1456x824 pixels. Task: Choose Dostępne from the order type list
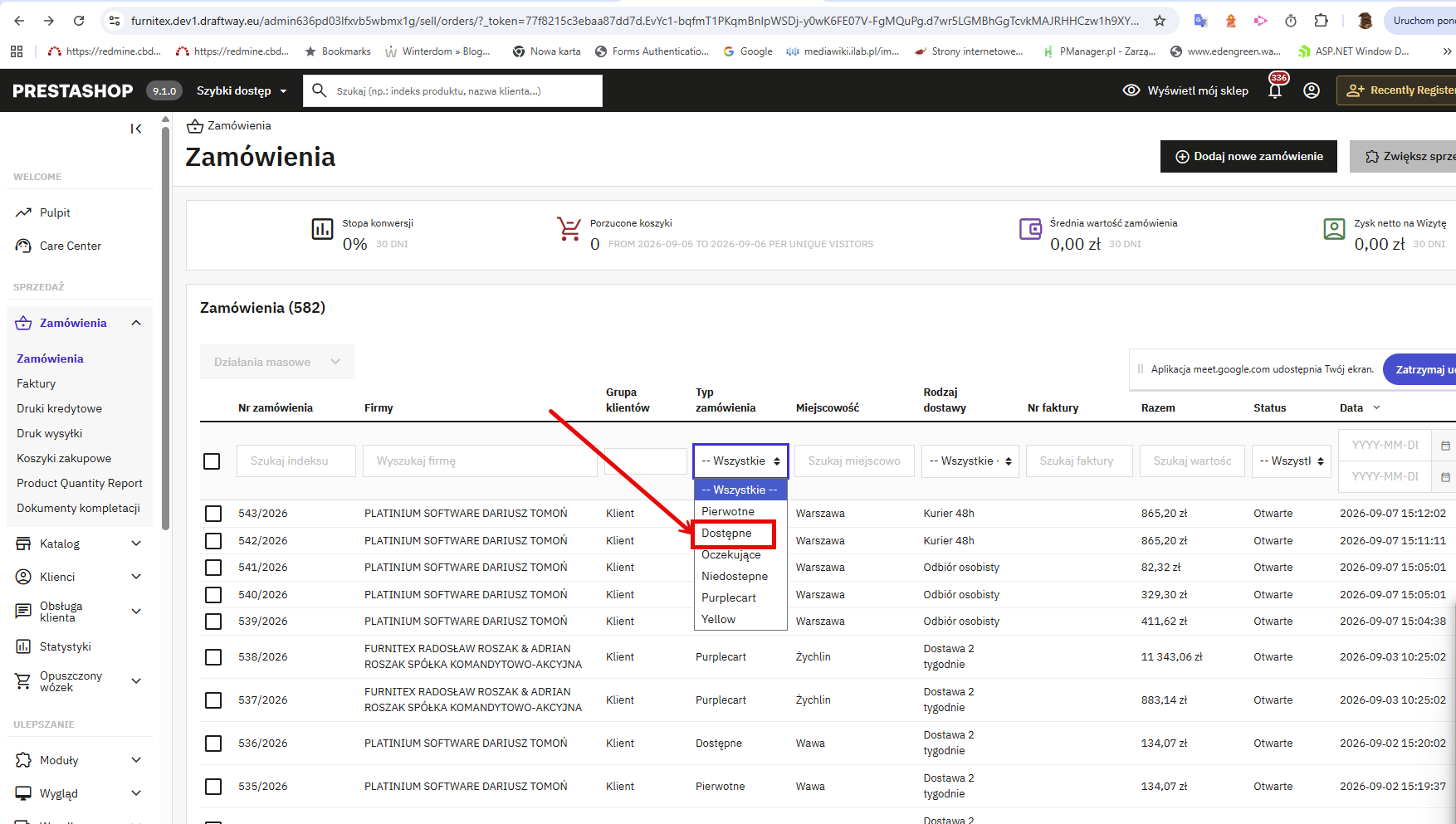click(x=726, y=534)
